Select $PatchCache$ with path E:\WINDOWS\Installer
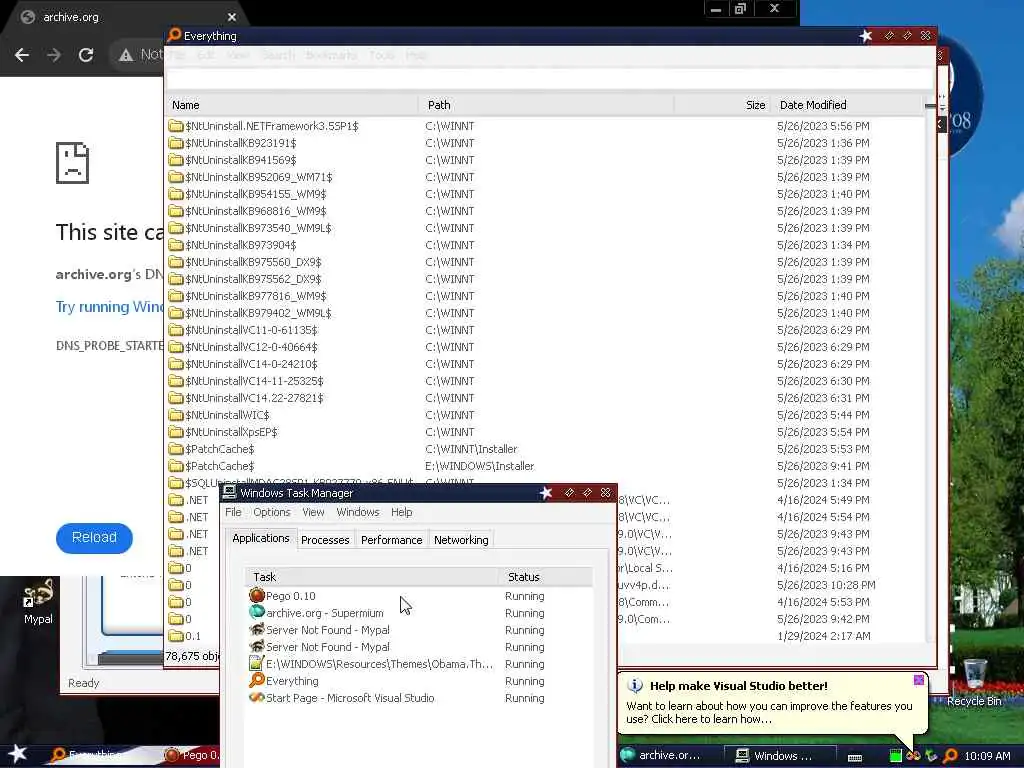This screenshot has width=1024, height=768. coord(219,466)
